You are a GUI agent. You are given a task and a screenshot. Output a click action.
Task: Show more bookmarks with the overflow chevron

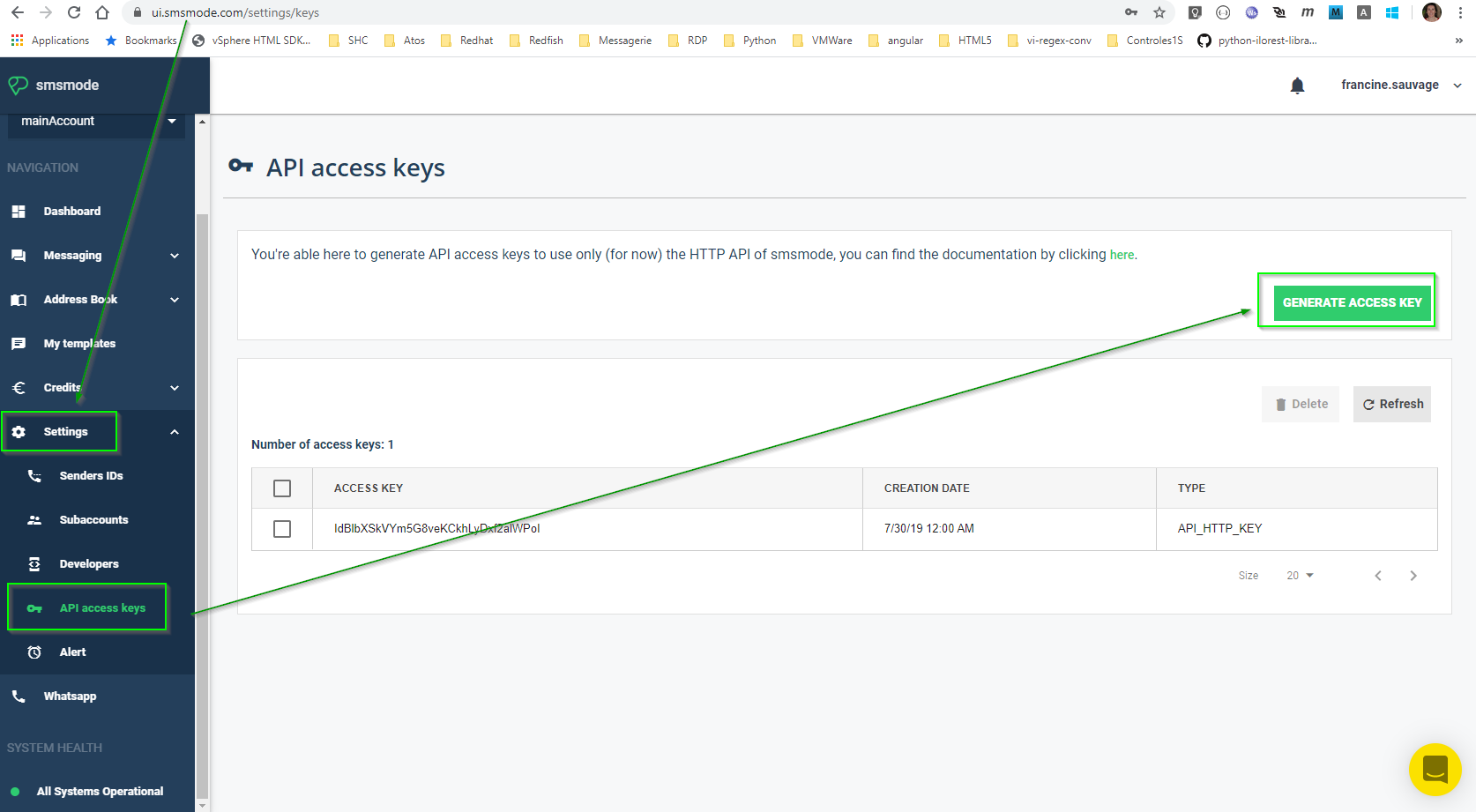coord(1459,41)
